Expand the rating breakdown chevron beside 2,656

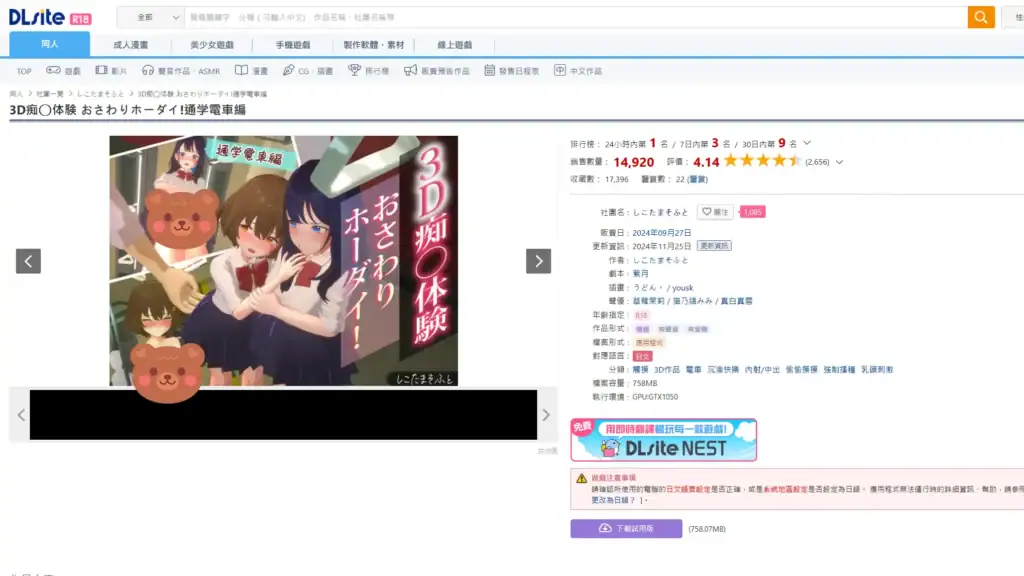click(839, 162)
